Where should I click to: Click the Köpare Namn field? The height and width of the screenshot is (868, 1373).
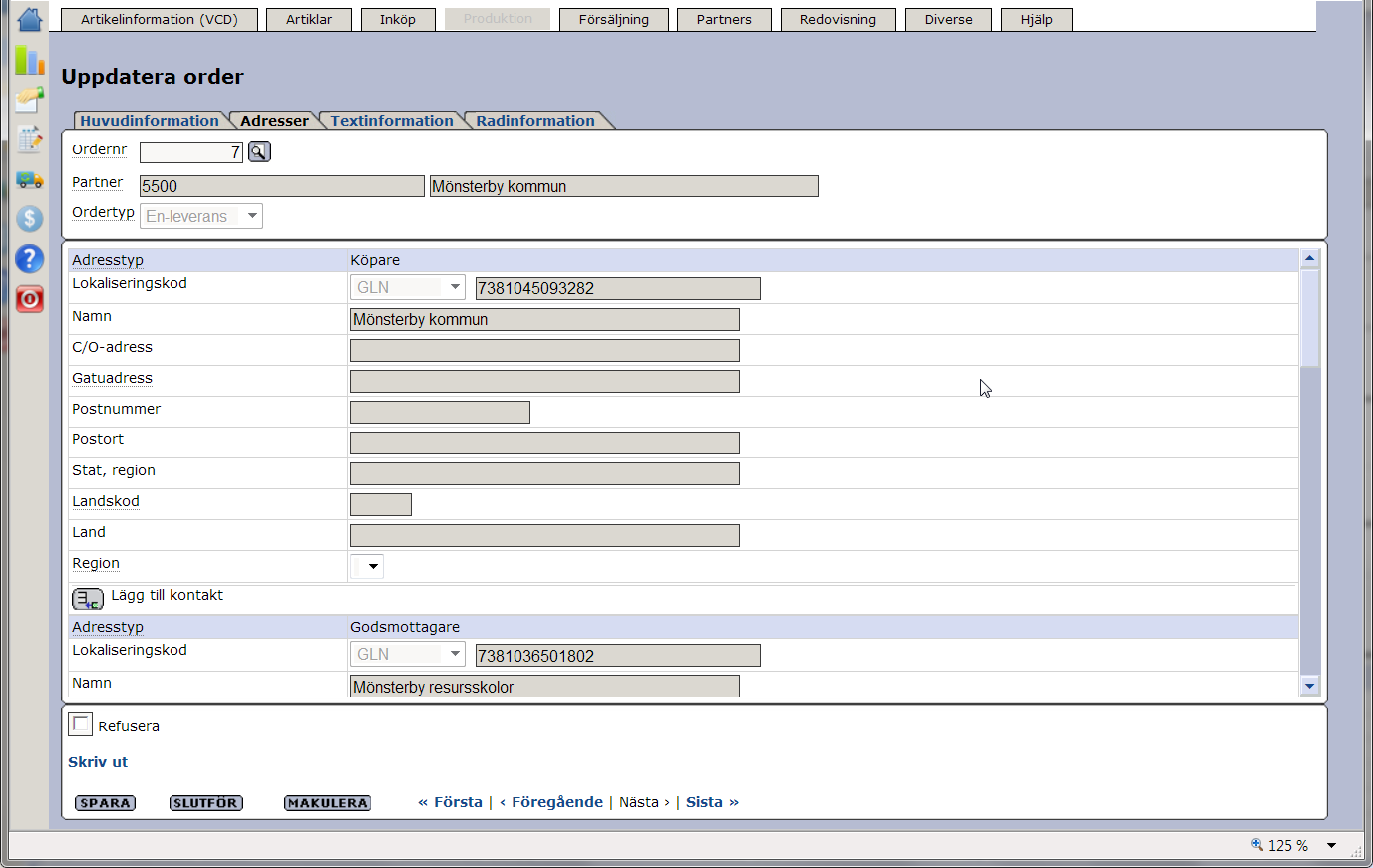[x=544, y=319]
